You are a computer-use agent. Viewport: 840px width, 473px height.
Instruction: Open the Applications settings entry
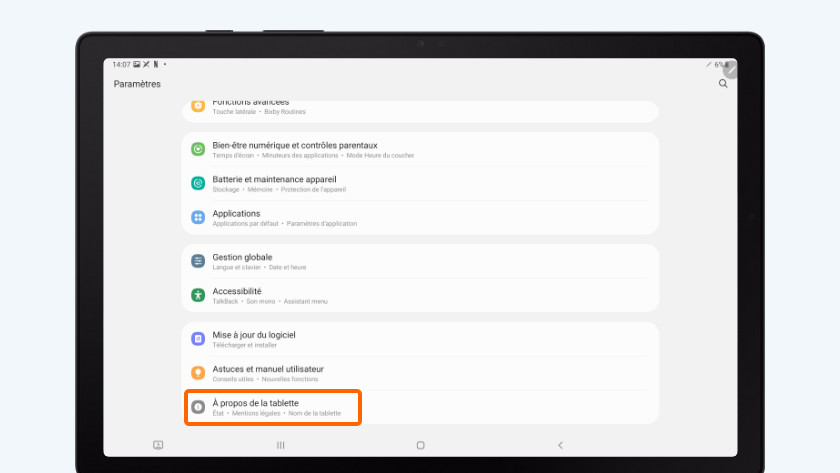[420, 217]
